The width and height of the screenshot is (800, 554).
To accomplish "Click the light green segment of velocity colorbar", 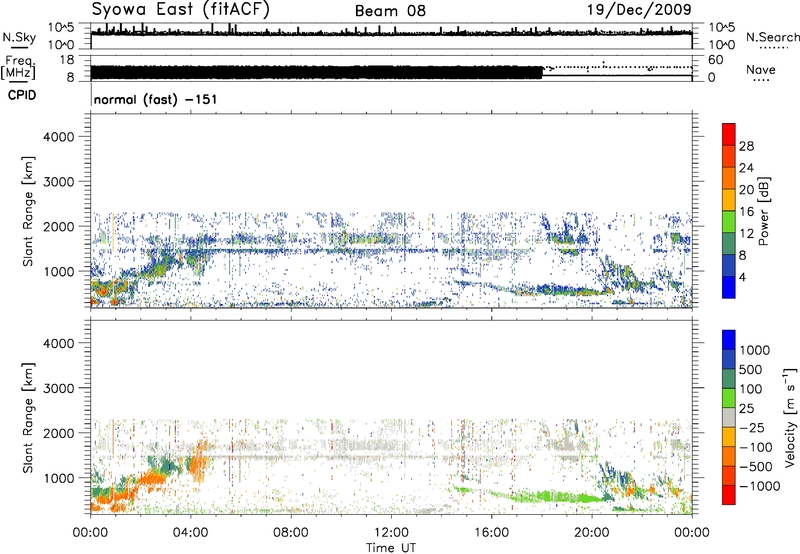I will pyautogui.click(x=729, y=398).
